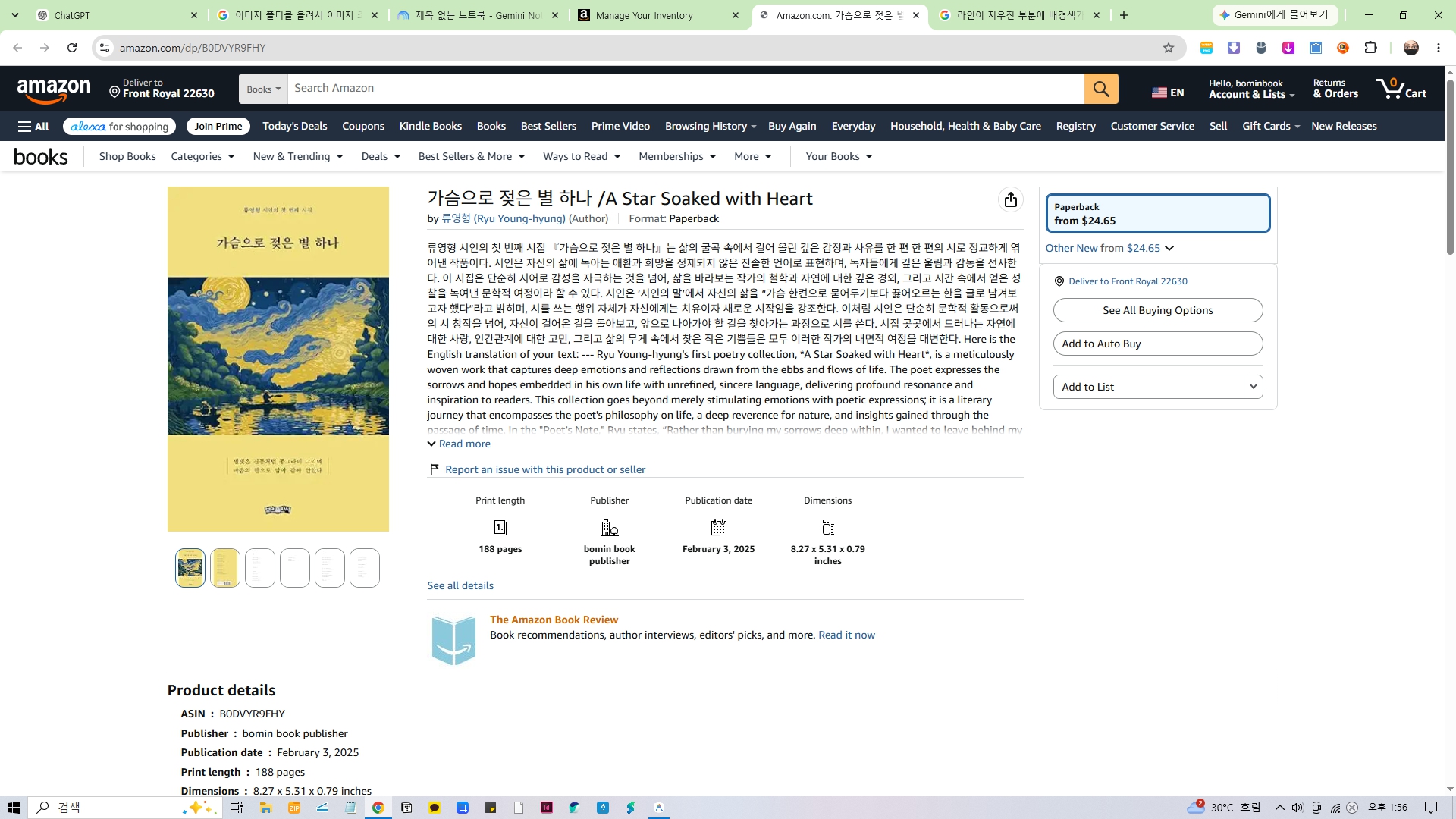Click the Print length pages icon

[500, 528]
